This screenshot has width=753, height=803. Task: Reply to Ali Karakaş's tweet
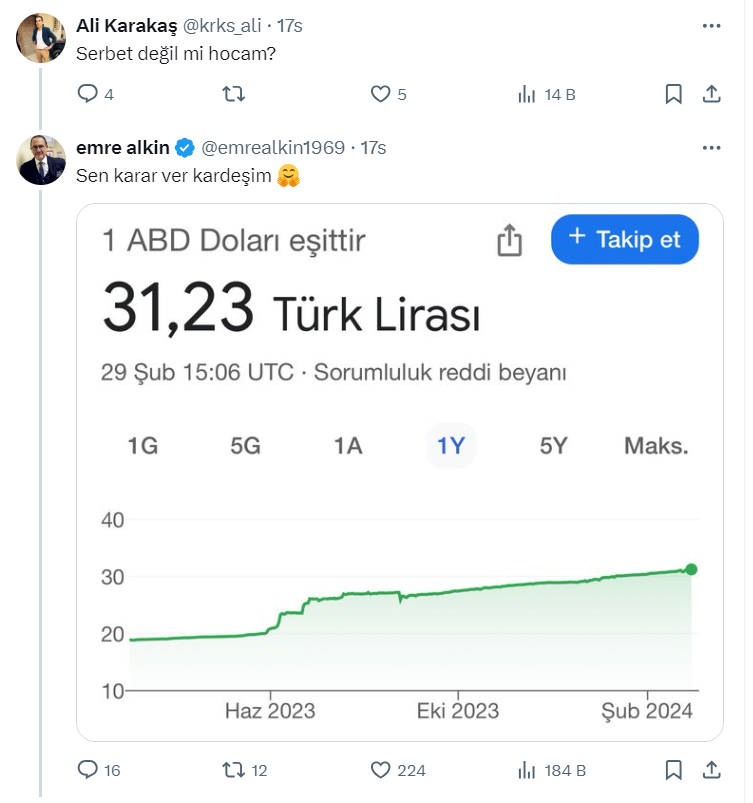click(88, 94)
